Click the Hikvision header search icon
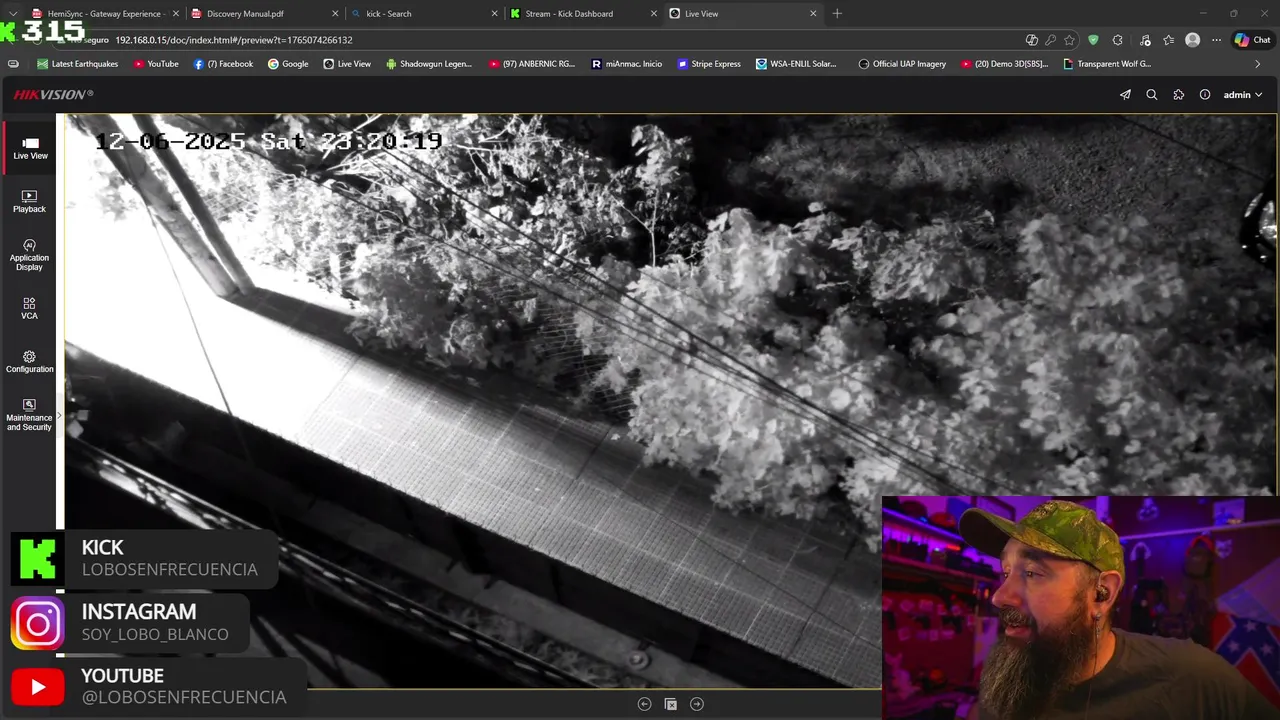This screenshot has height=720, width=1280. tap(1152, 95)
